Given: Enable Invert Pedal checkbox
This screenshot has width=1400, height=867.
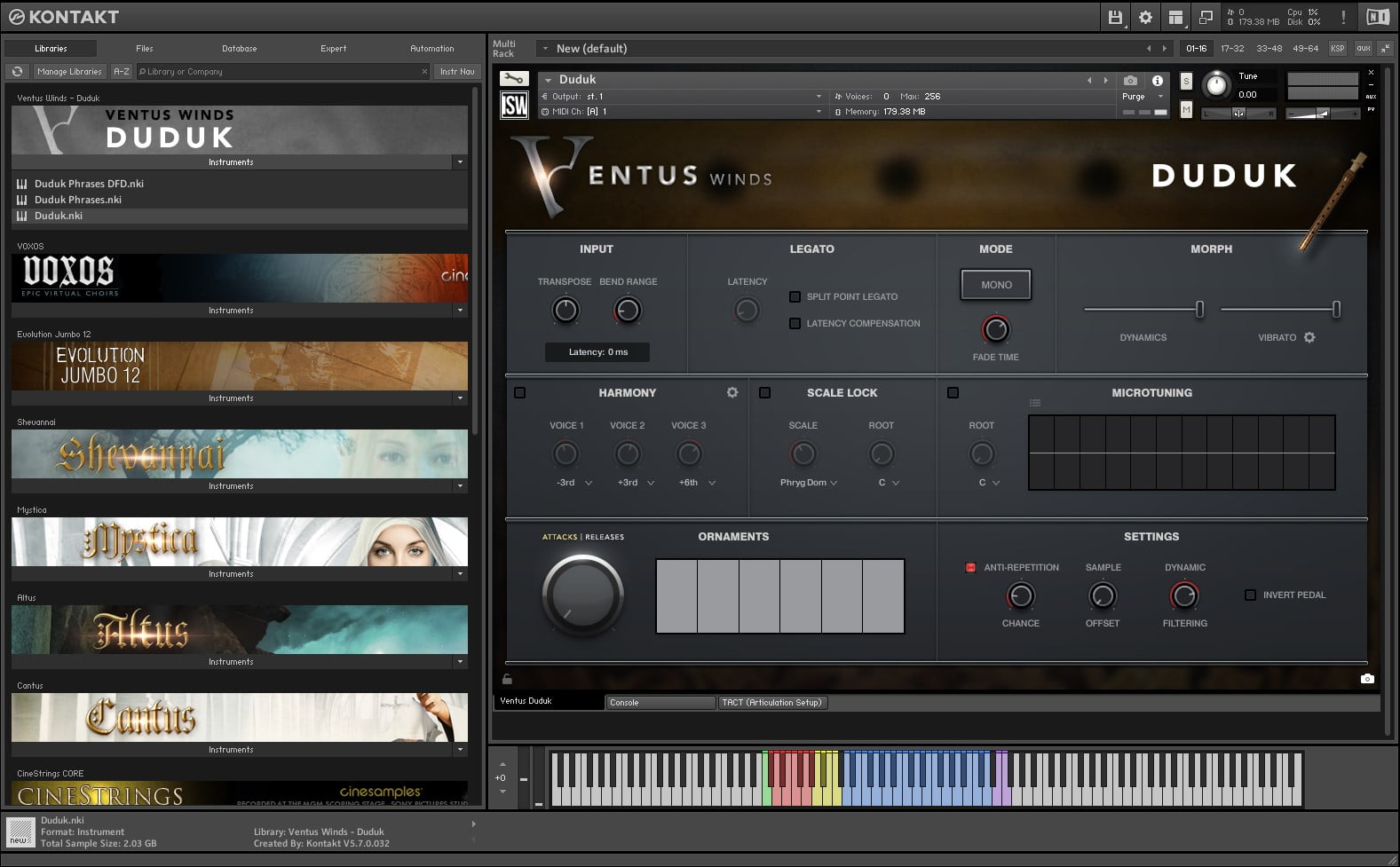Looking at the screenshot, I should (1250, 595).
